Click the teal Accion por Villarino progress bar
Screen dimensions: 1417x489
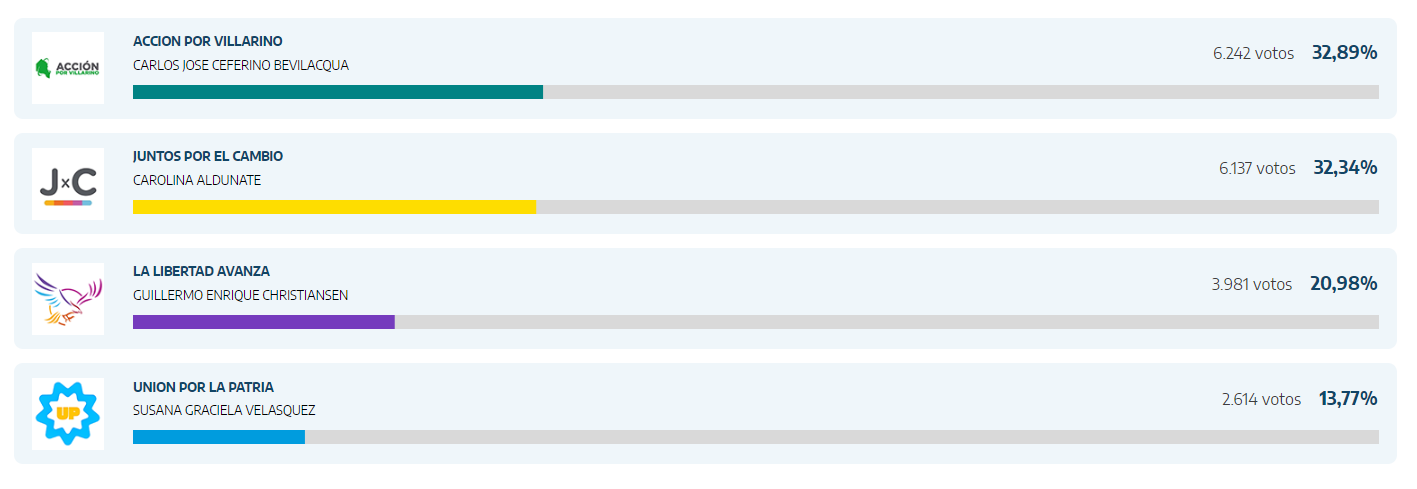[x=338, y=92]
